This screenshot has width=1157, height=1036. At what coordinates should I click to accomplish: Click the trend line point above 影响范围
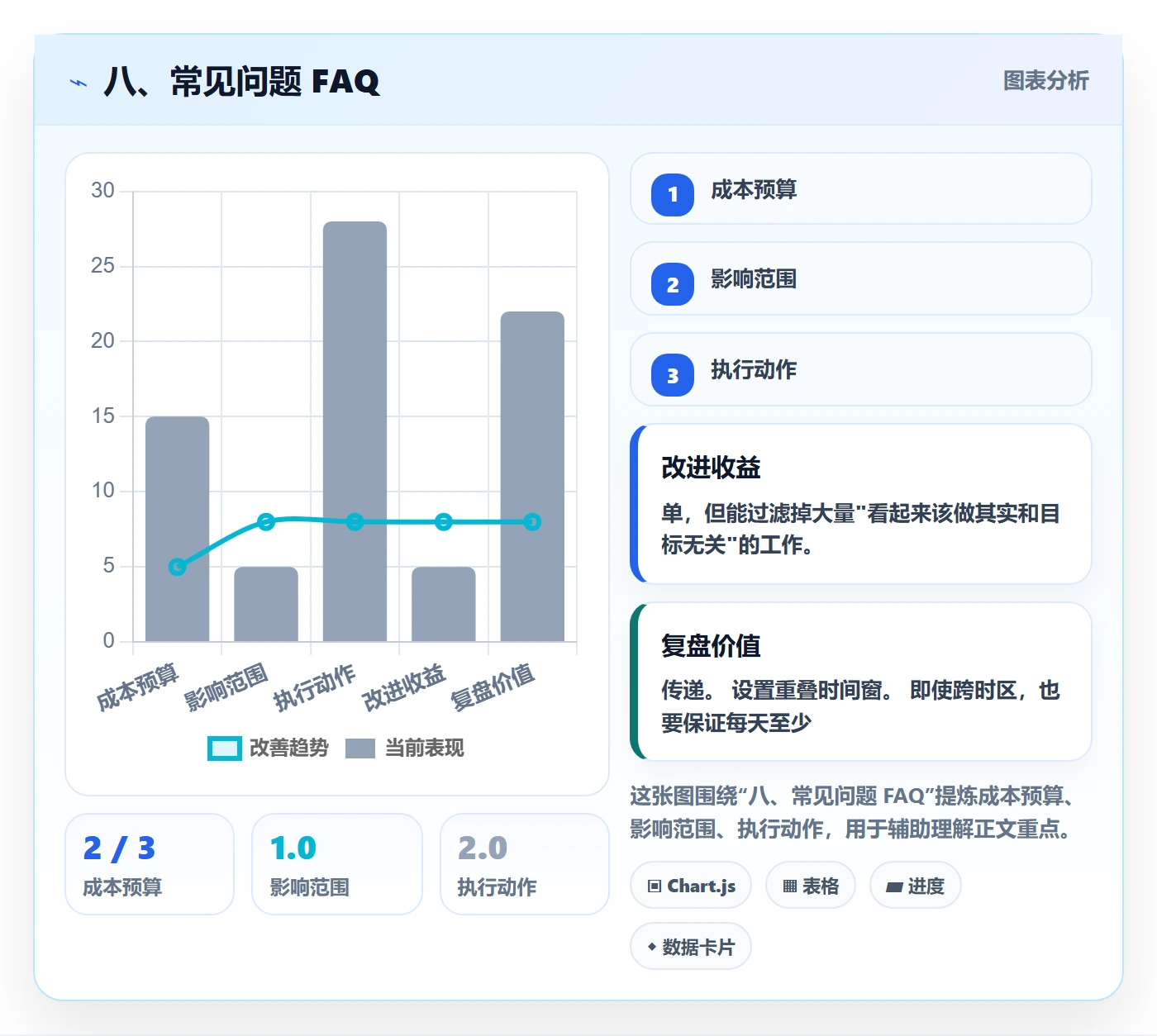pos(266,521)
